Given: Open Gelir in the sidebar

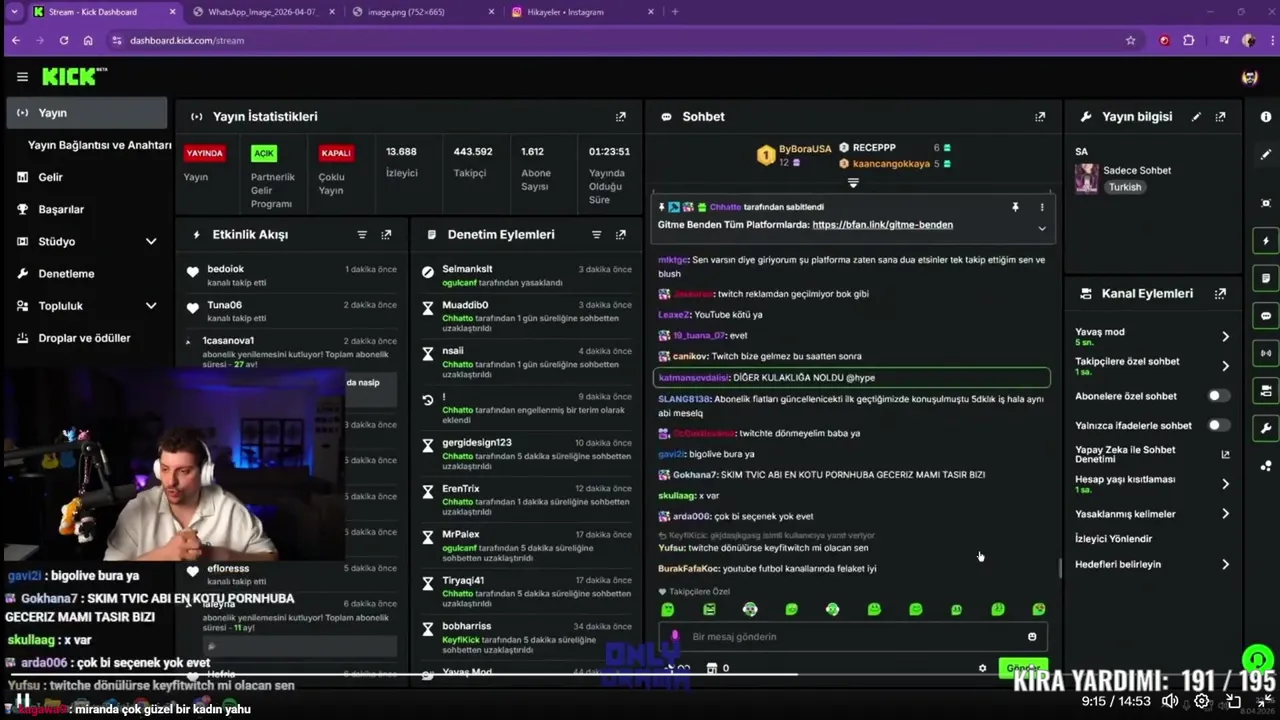Looking at the screenshot, I should pos(50,177).
